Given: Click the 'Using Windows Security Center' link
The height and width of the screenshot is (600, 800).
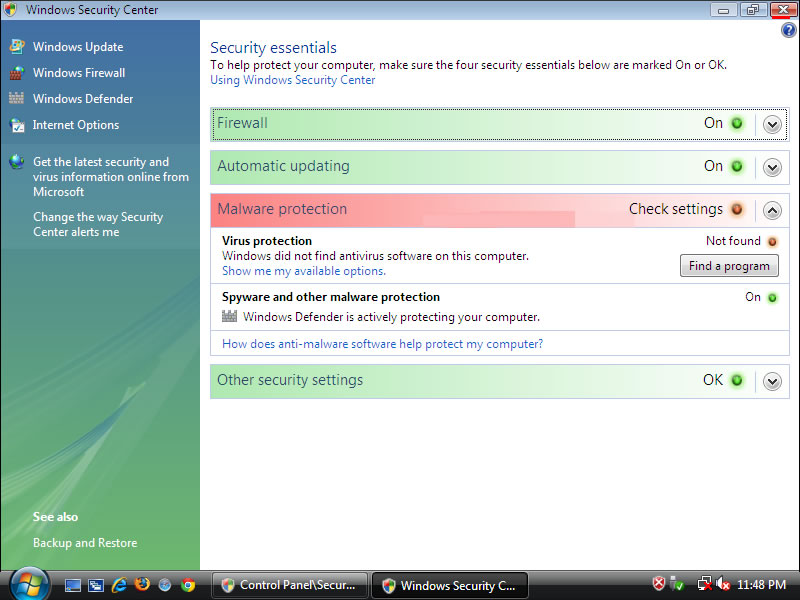Looking at the screenshot, I should [x=292, y=80].
